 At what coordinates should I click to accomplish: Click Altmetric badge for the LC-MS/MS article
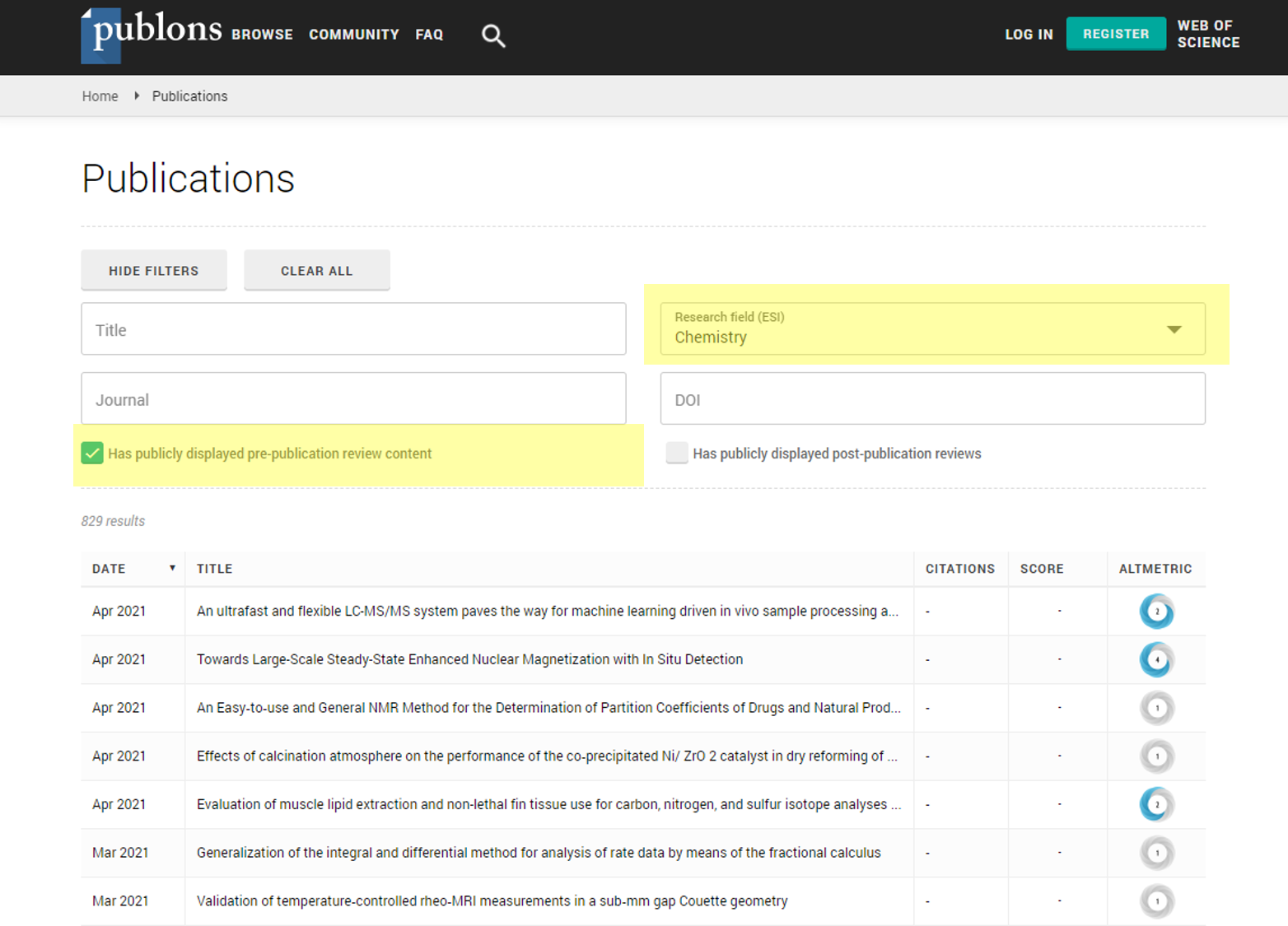(x=1156, y=611)
